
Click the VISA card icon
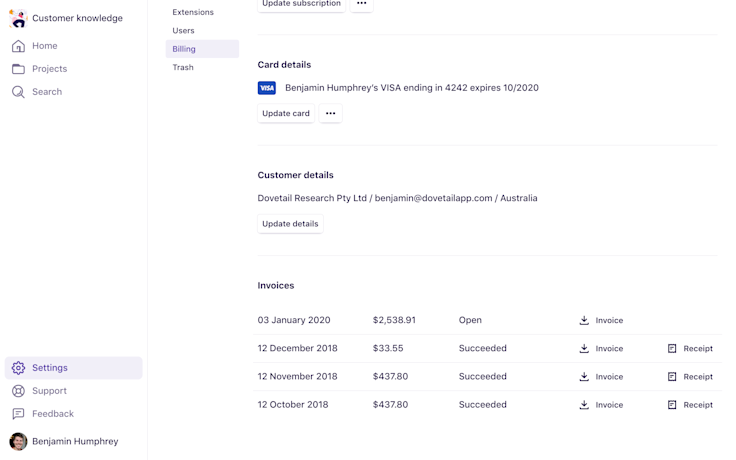(x=267, y=88)
